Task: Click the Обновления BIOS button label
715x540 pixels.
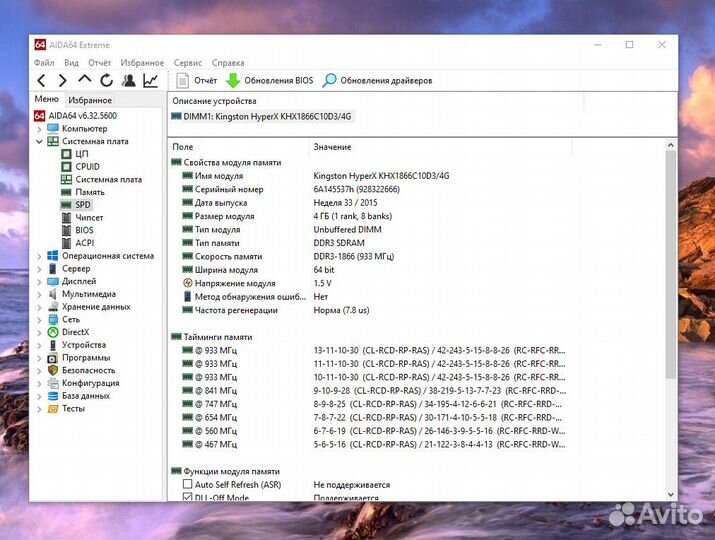Action: [x=279, y=80]
